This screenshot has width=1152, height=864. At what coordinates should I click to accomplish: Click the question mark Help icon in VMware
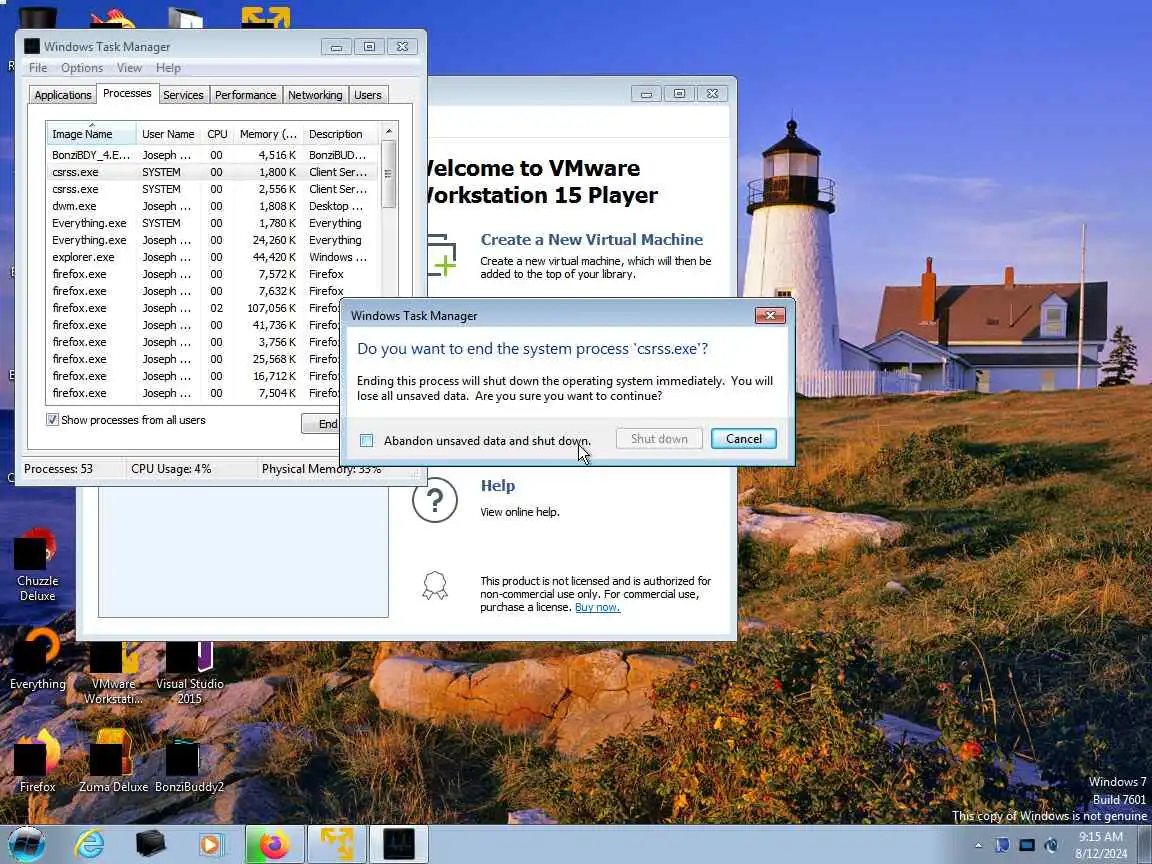435,500
